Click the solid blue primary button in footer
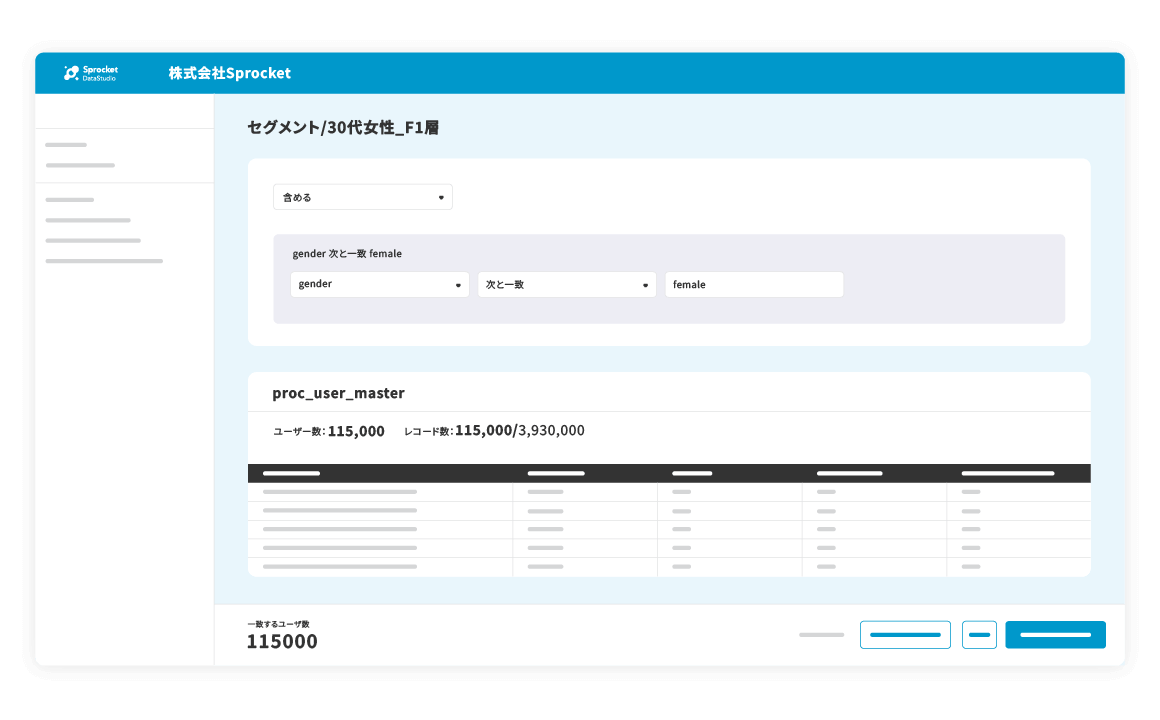 coord(1055,635)
